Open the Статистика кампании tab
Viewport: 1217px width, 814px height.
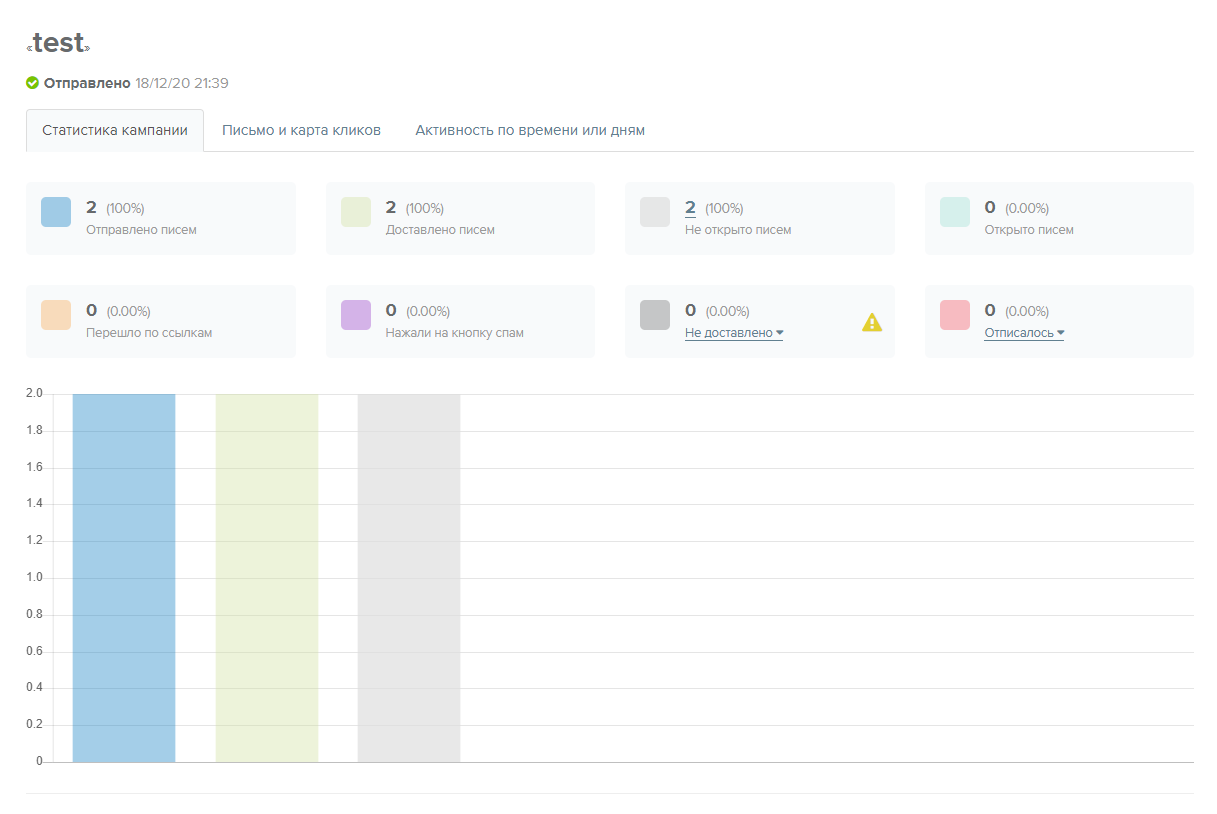(115, 131)
